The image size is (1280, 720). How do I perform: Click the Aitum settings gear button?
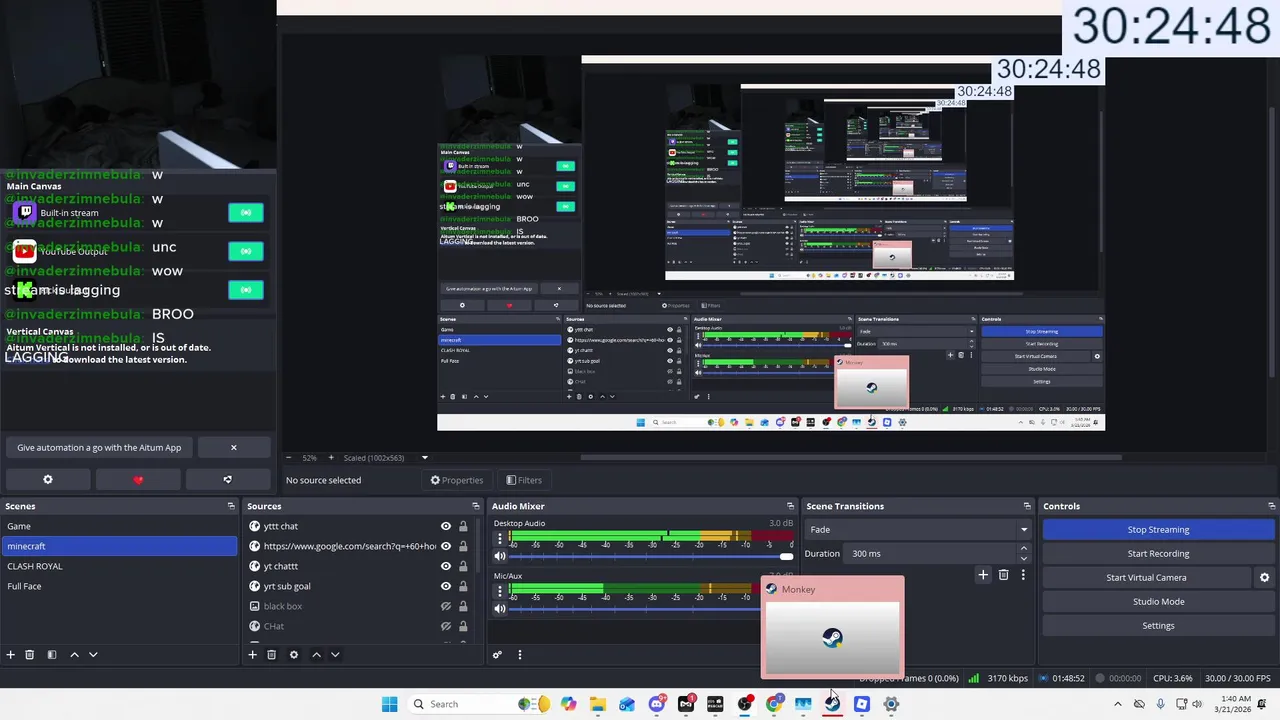[x=47, y=479]
